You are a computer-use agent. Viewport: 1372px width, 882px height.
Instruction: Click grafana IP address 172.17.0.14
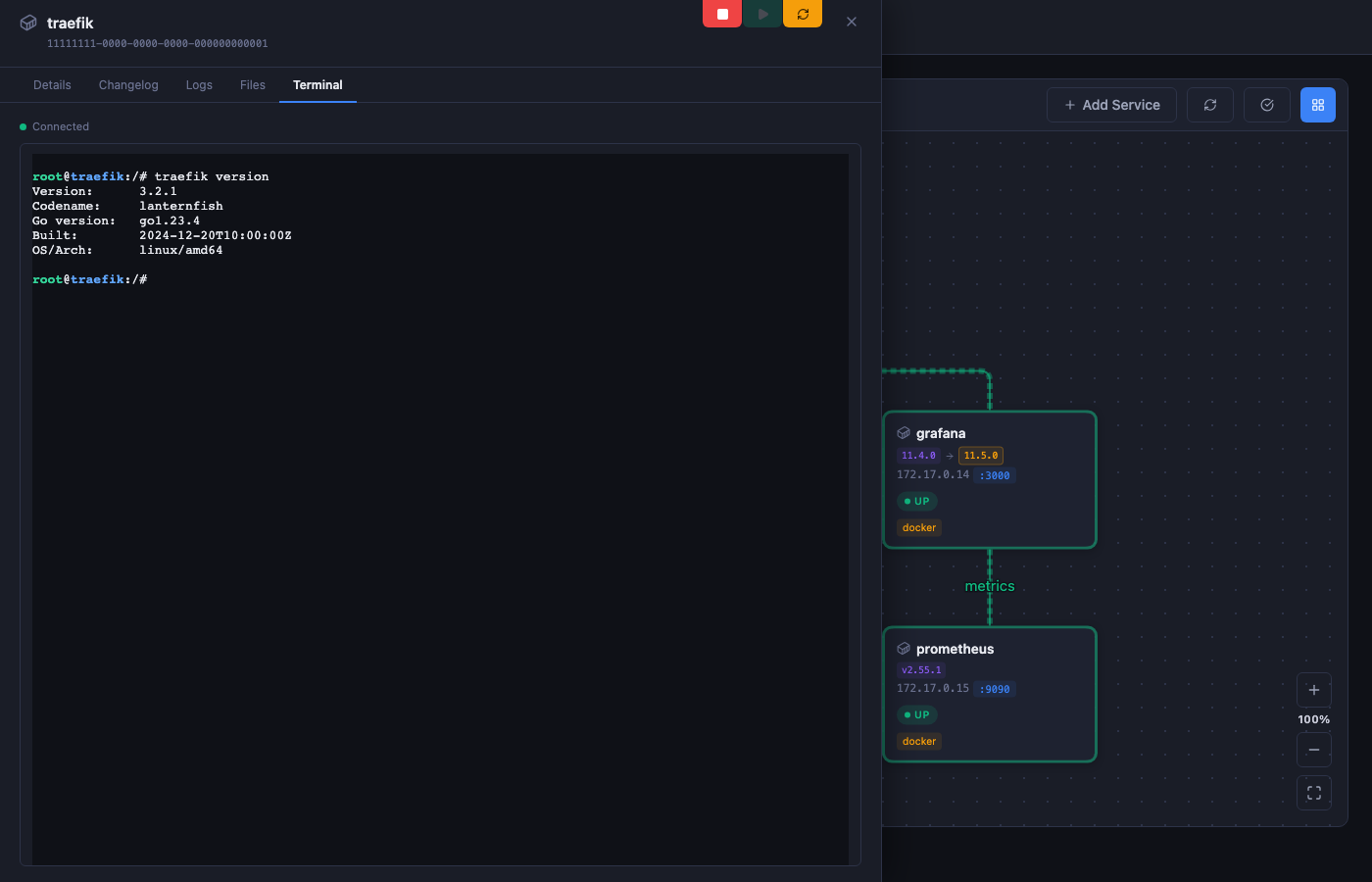(933, 474)
